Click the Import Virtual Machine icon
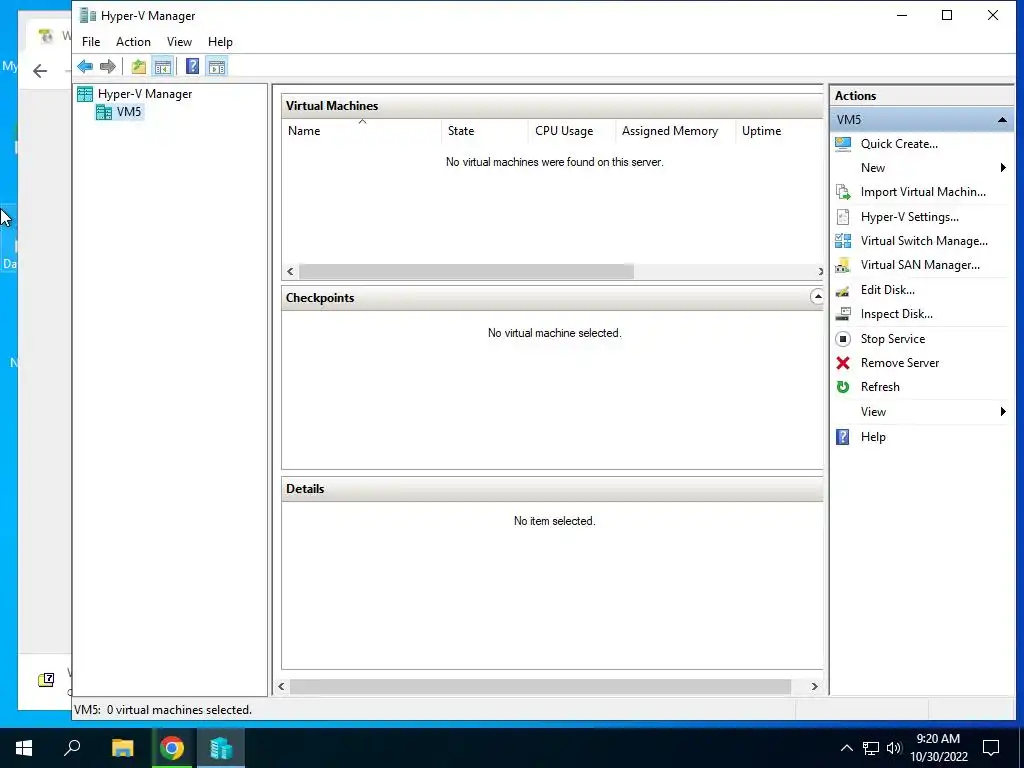The height and width of the screenshot is (768, 1024). tap(843, 192)
